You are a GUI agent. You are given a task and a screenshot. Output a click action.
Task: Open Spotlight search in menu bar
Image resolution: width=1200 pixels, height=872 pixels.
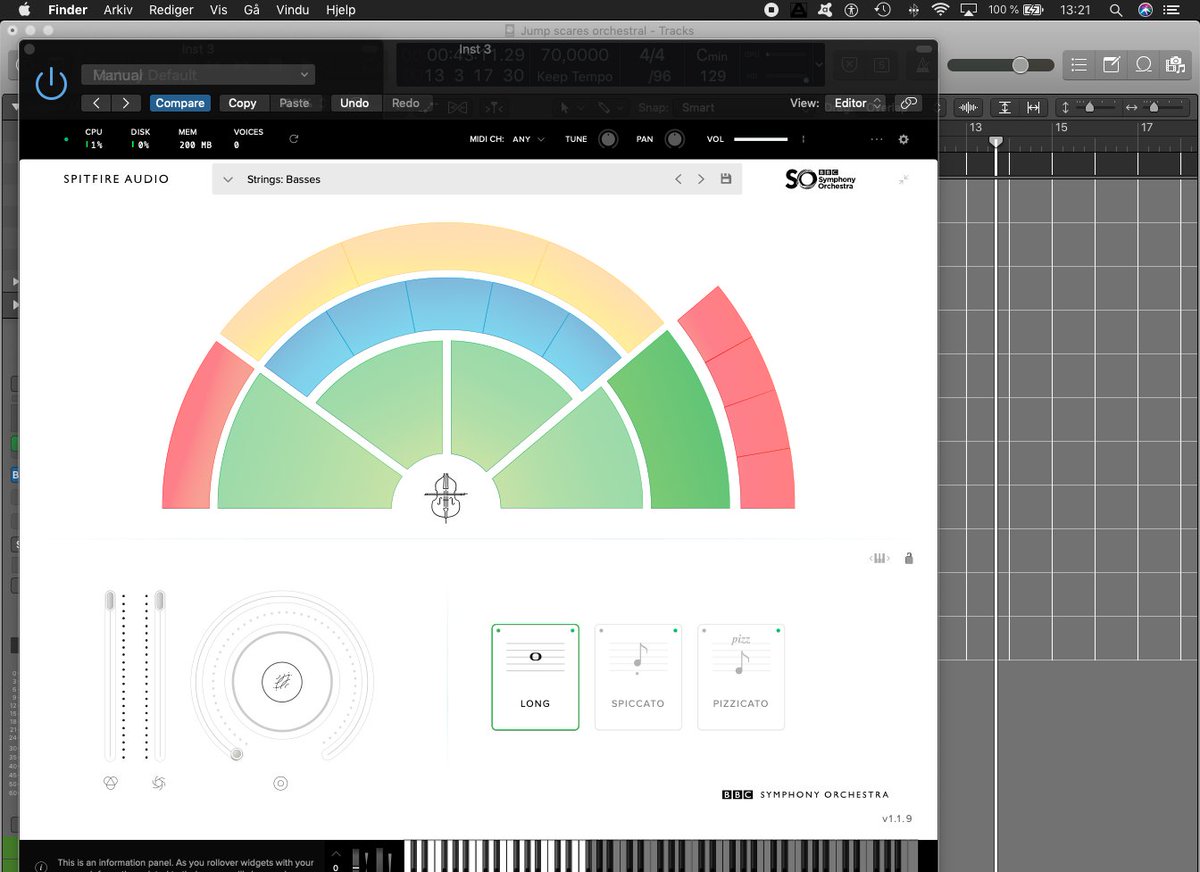pos(1115,10)
